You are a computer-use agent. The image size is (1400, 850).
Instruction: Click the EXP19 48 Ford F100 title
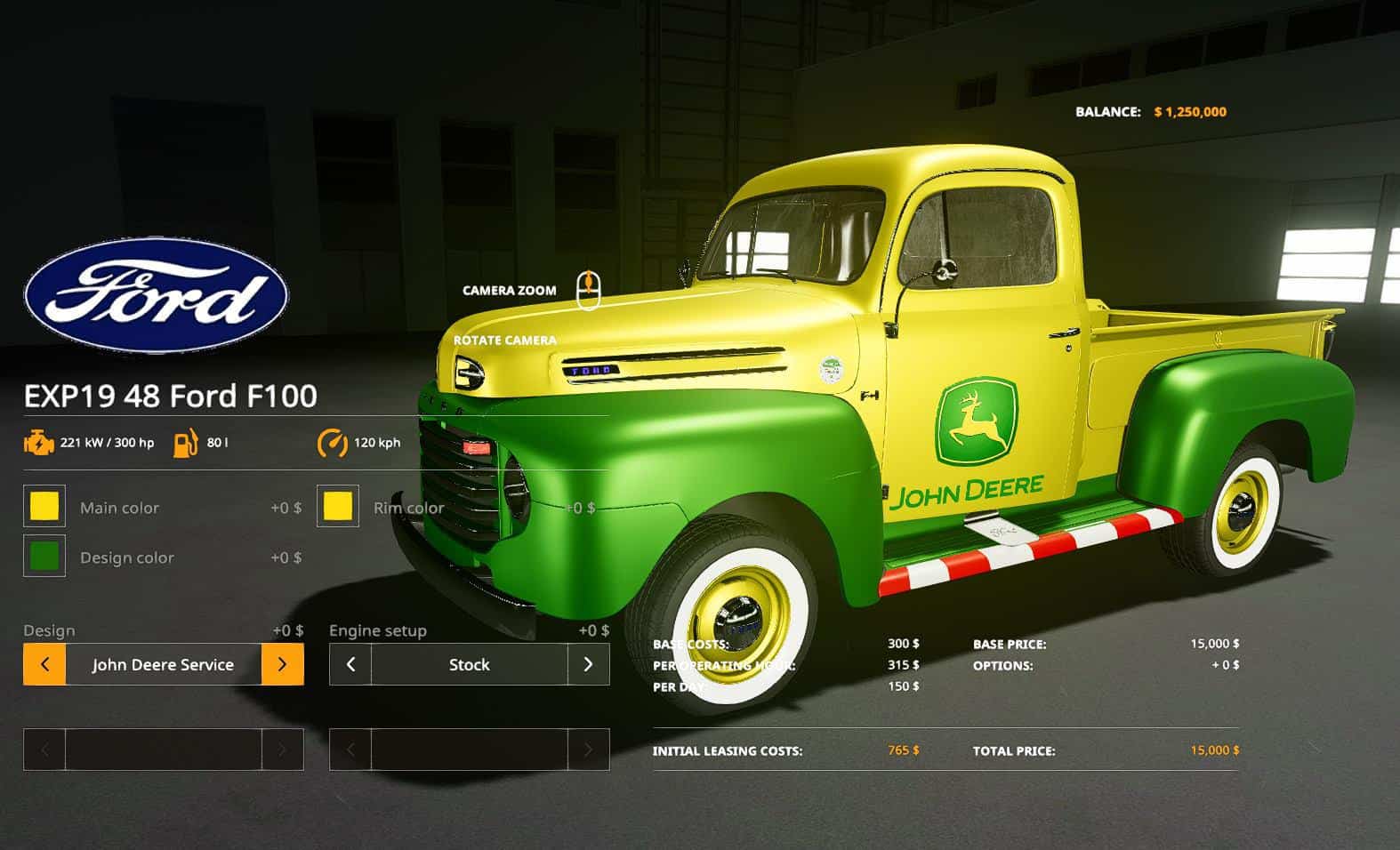[x=170, y=396]
